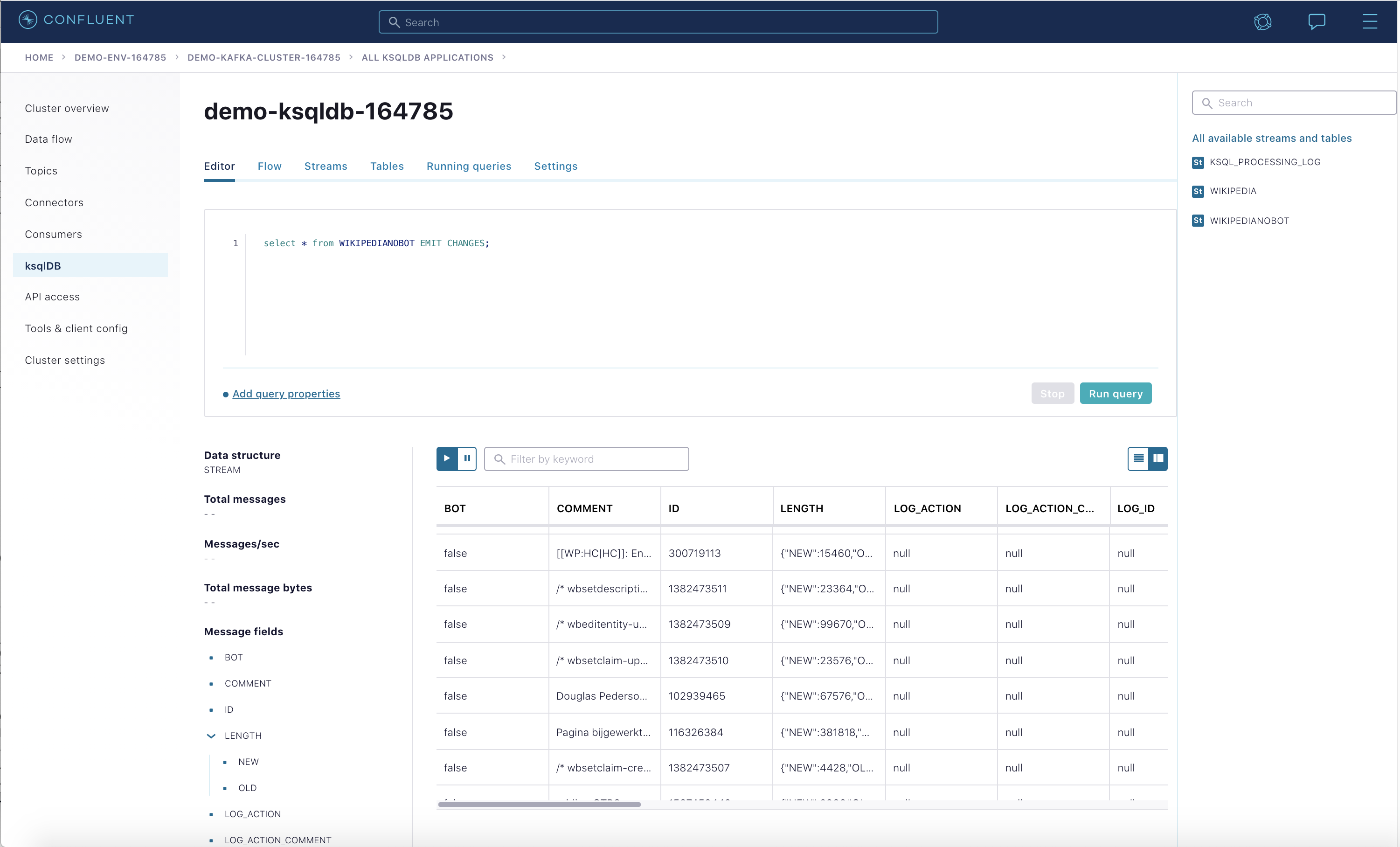Open the feedback chat bubble icon

(x=1317, y=22)
